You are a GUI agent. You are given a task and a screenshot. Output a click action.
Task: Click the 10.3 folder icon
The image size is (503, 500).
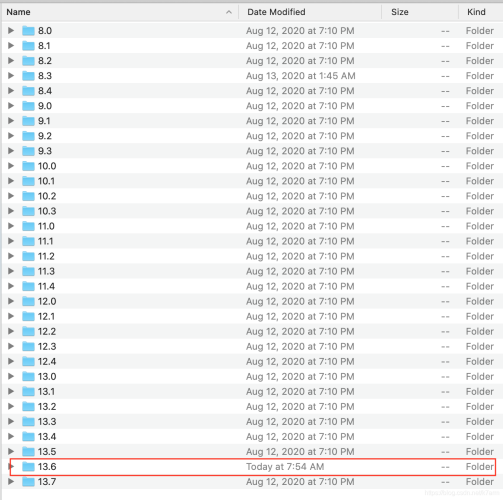click(28, 211)
